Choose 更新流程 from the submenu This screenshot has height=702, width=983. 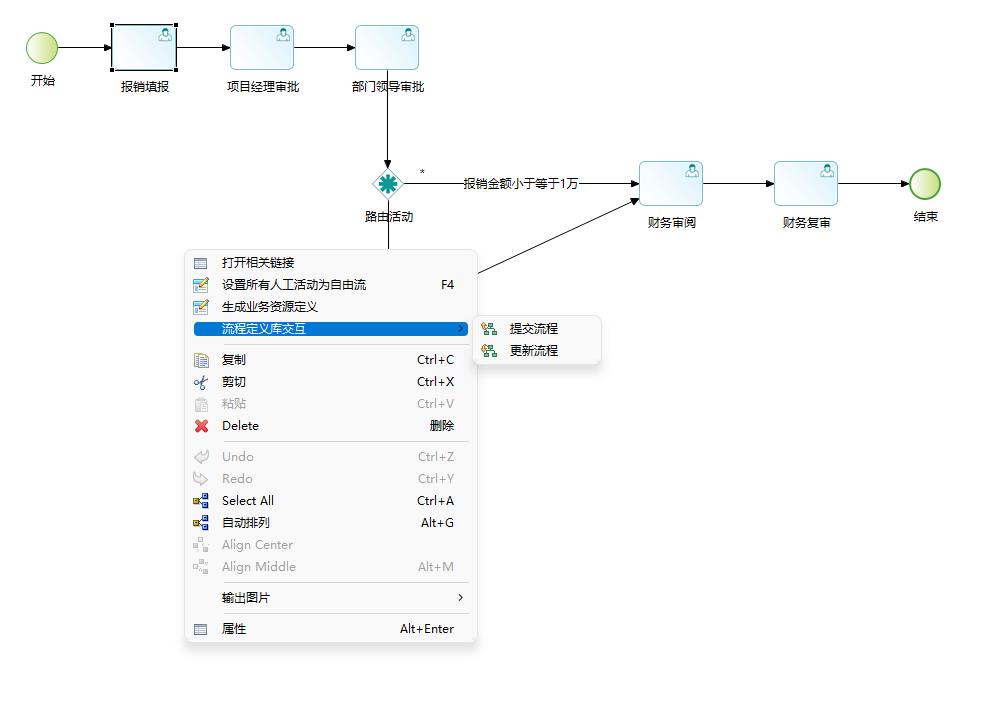534,351
